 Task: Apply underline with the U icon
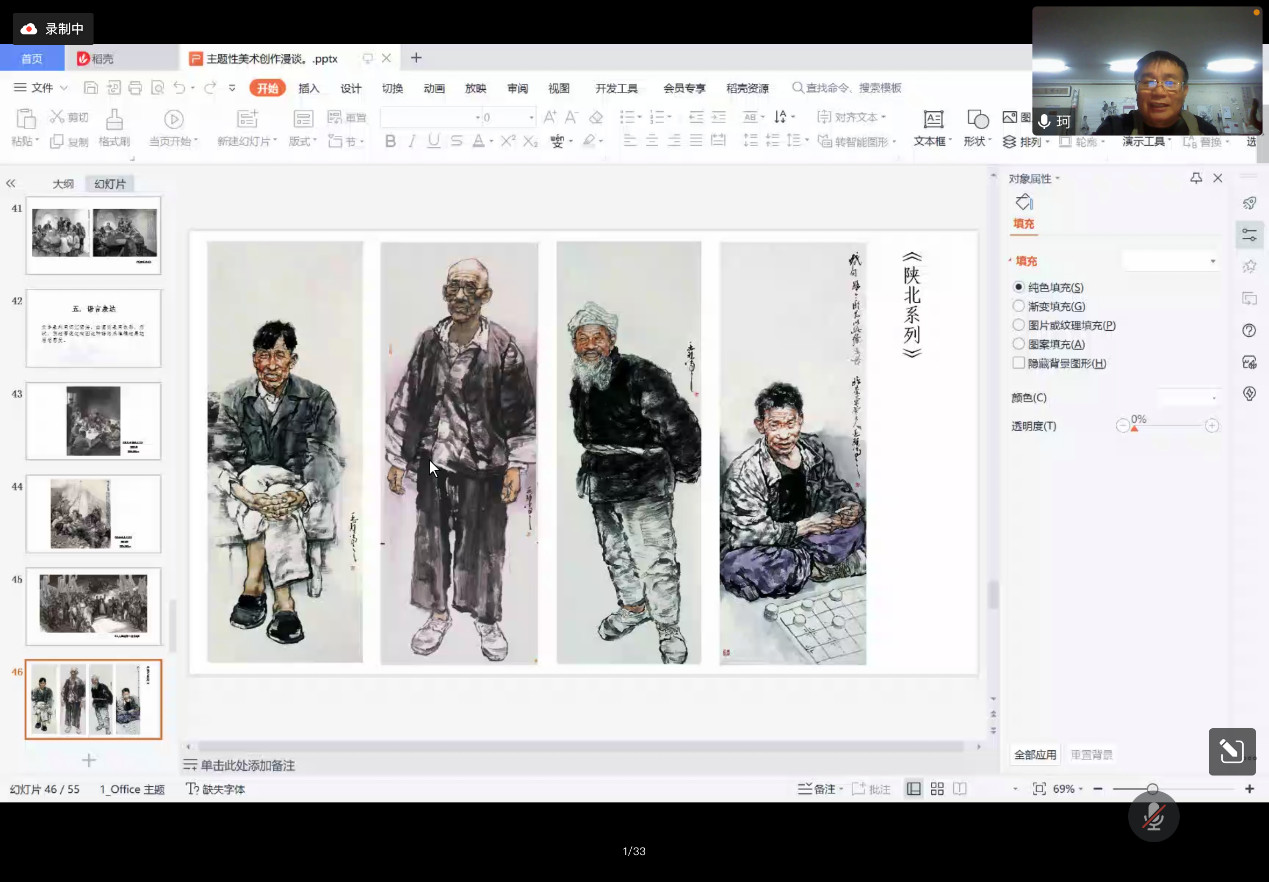tap(433, 141)
